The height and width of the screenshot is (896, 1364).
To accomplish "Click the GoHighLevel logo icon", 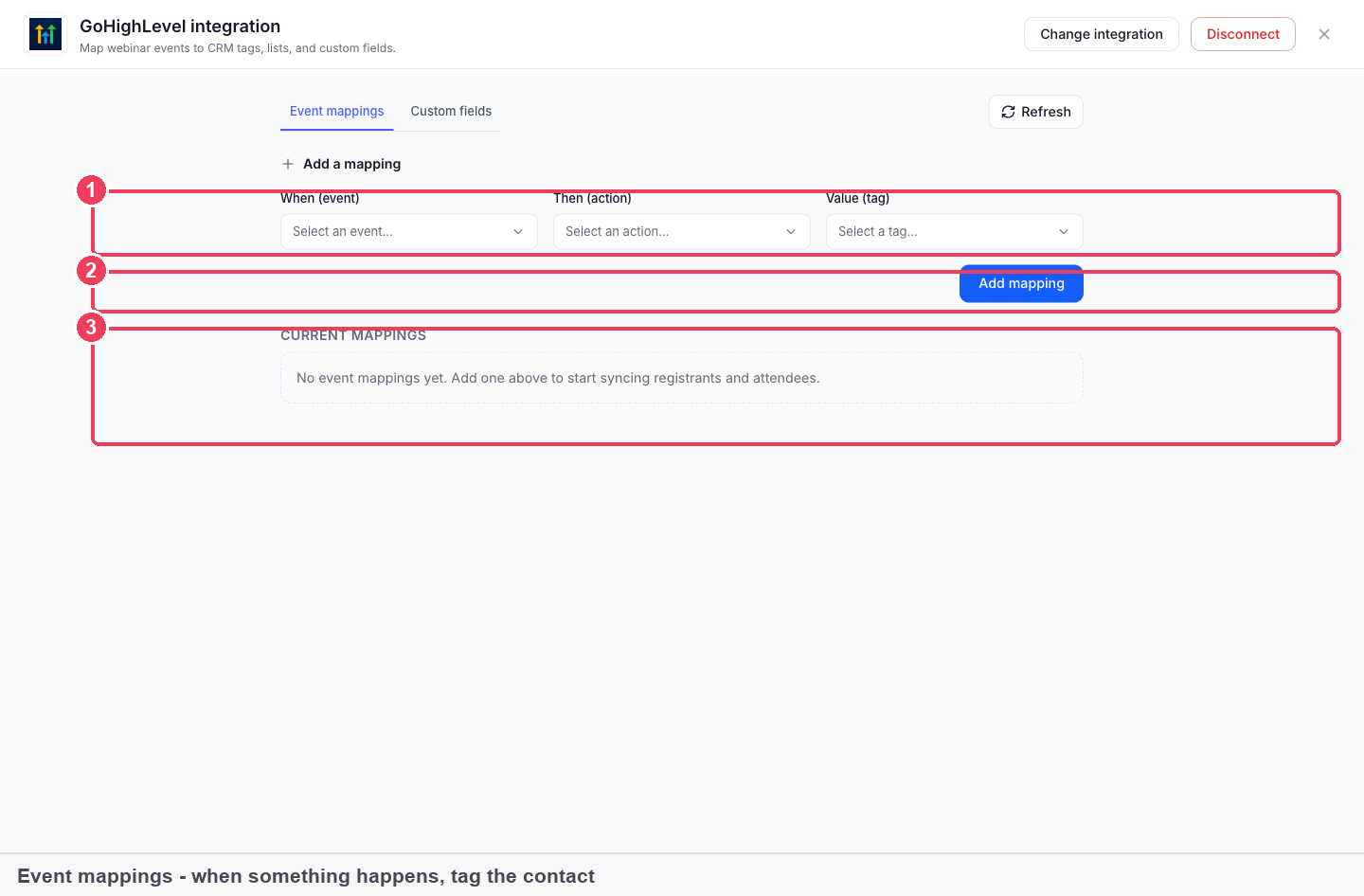I will click(x=45, y=35).
